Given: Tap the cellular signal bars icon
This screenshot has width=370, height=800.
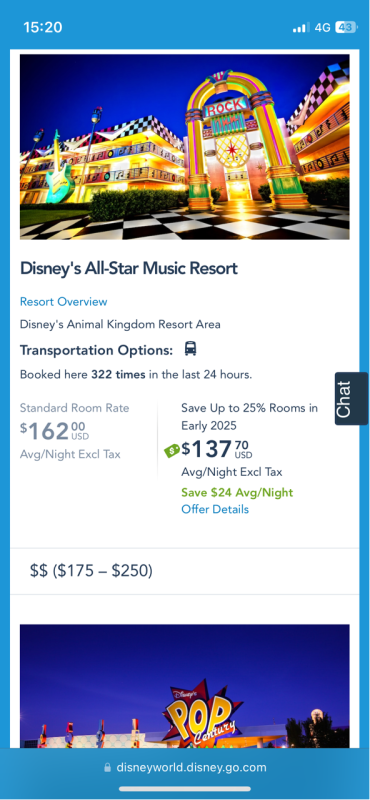Looking at the screenshot, I should [x=301, y=28].
